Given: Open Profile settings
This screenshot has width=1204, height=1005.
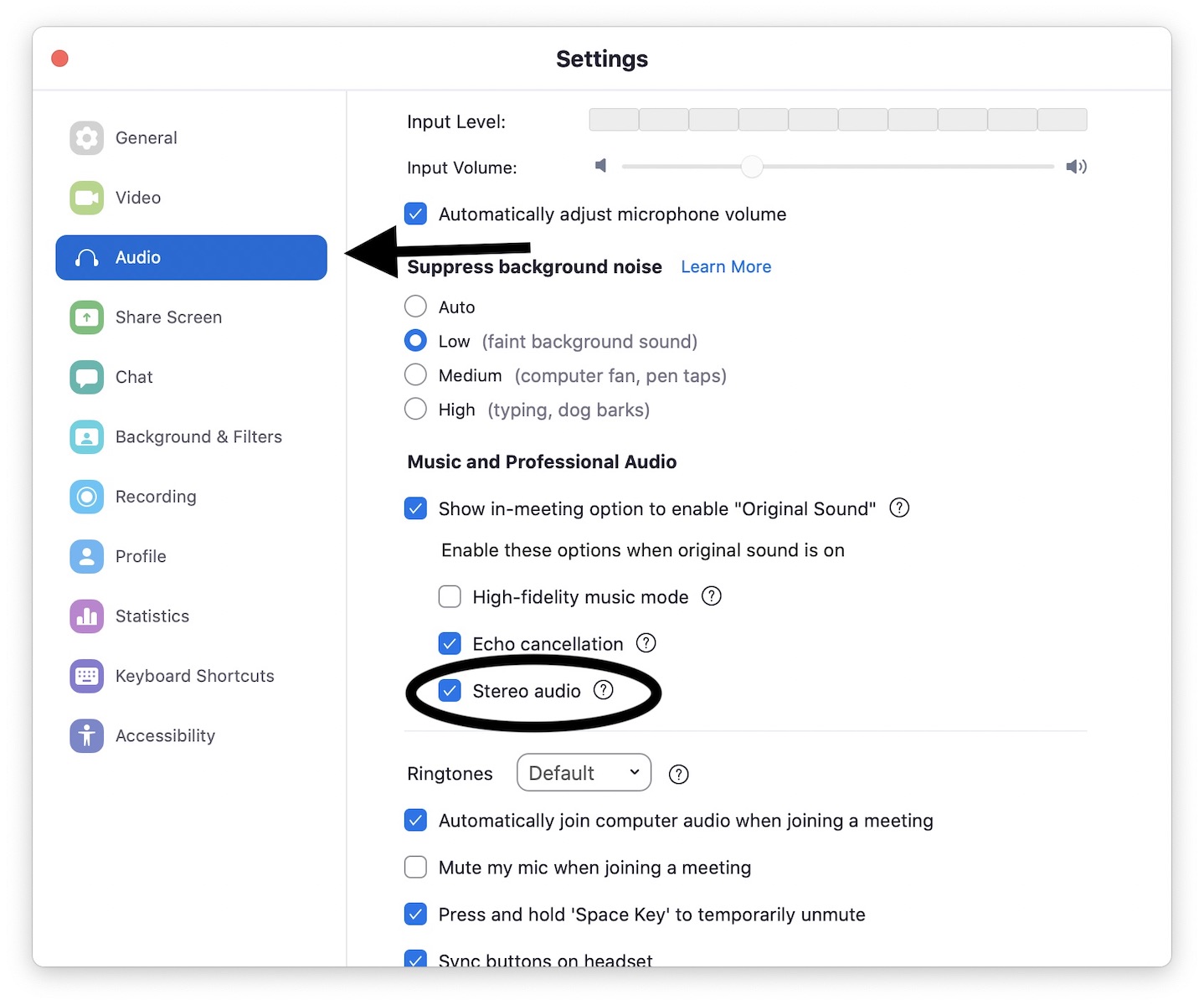Looking at the screenshot, I should click(x=191, y=556).
